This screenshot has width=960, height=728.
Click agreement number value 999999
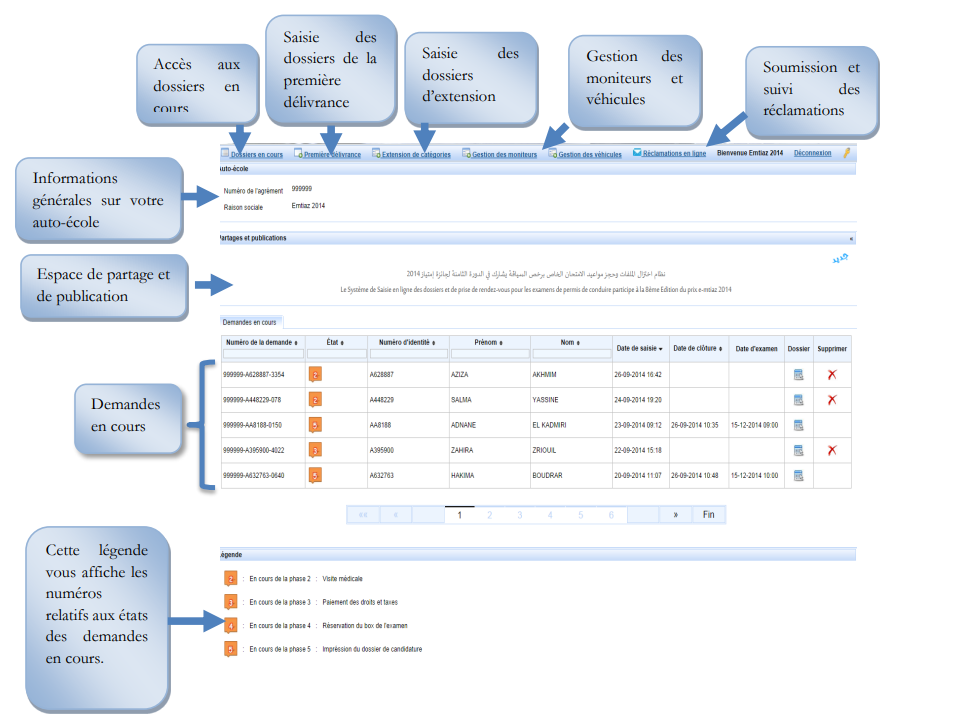(301, 189)
